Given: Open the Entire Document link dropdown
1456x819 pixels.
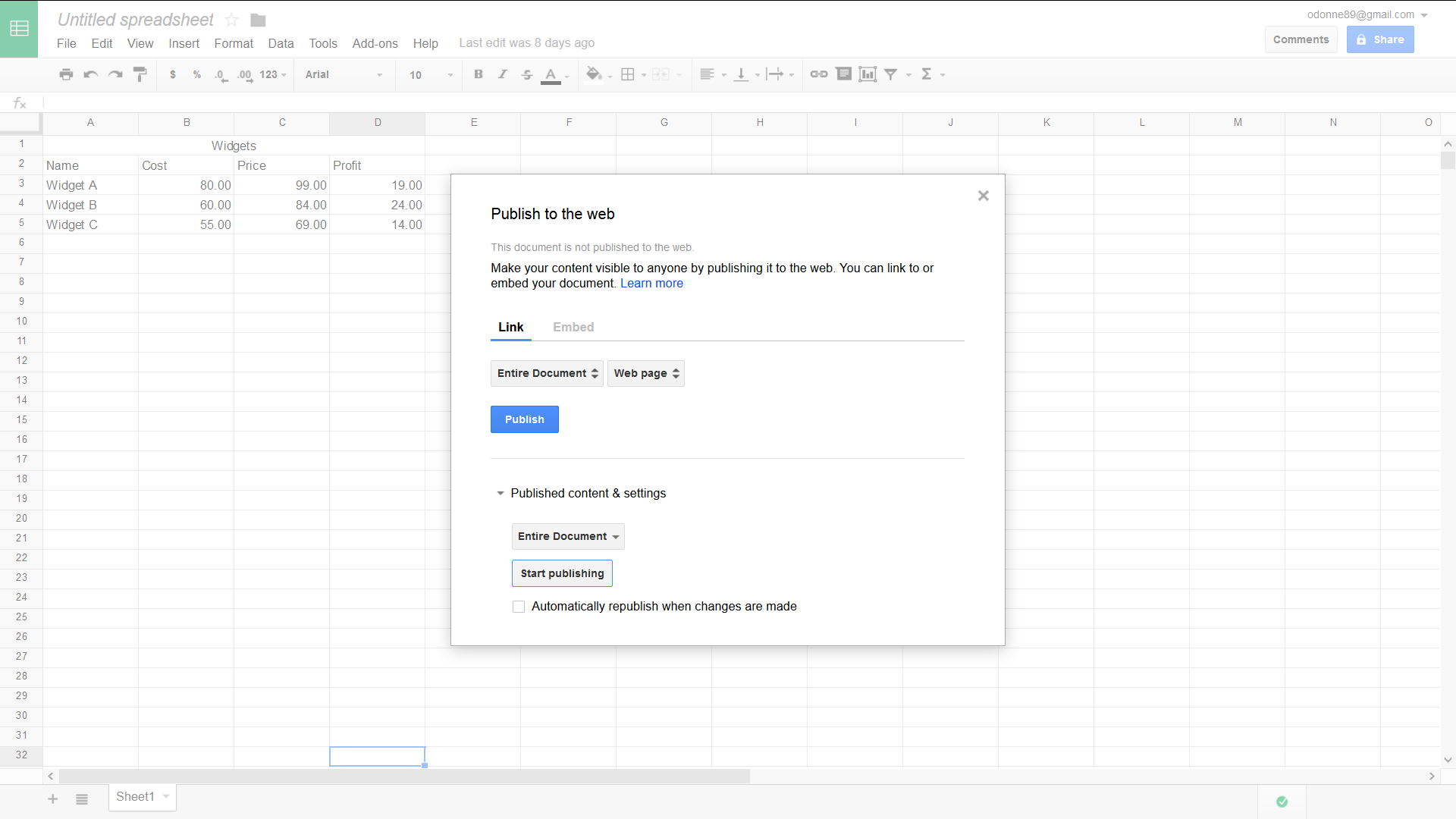Looking at the screenshot, I should (547, 374).
